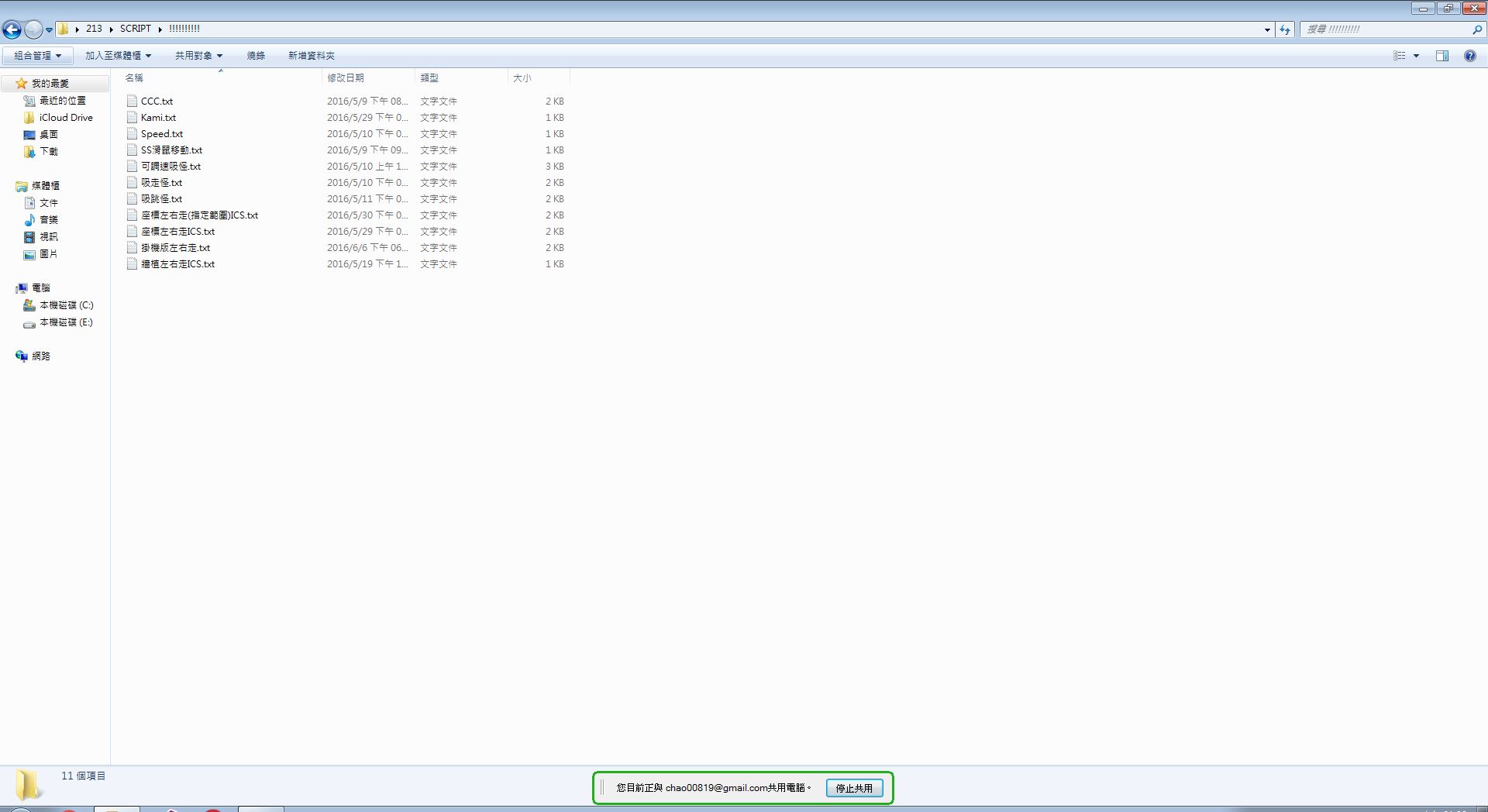1488x812 pixels.
Task: Expand arrow after 213 breadcrumb
Action: pyautogui.click(x=112, y=29)
